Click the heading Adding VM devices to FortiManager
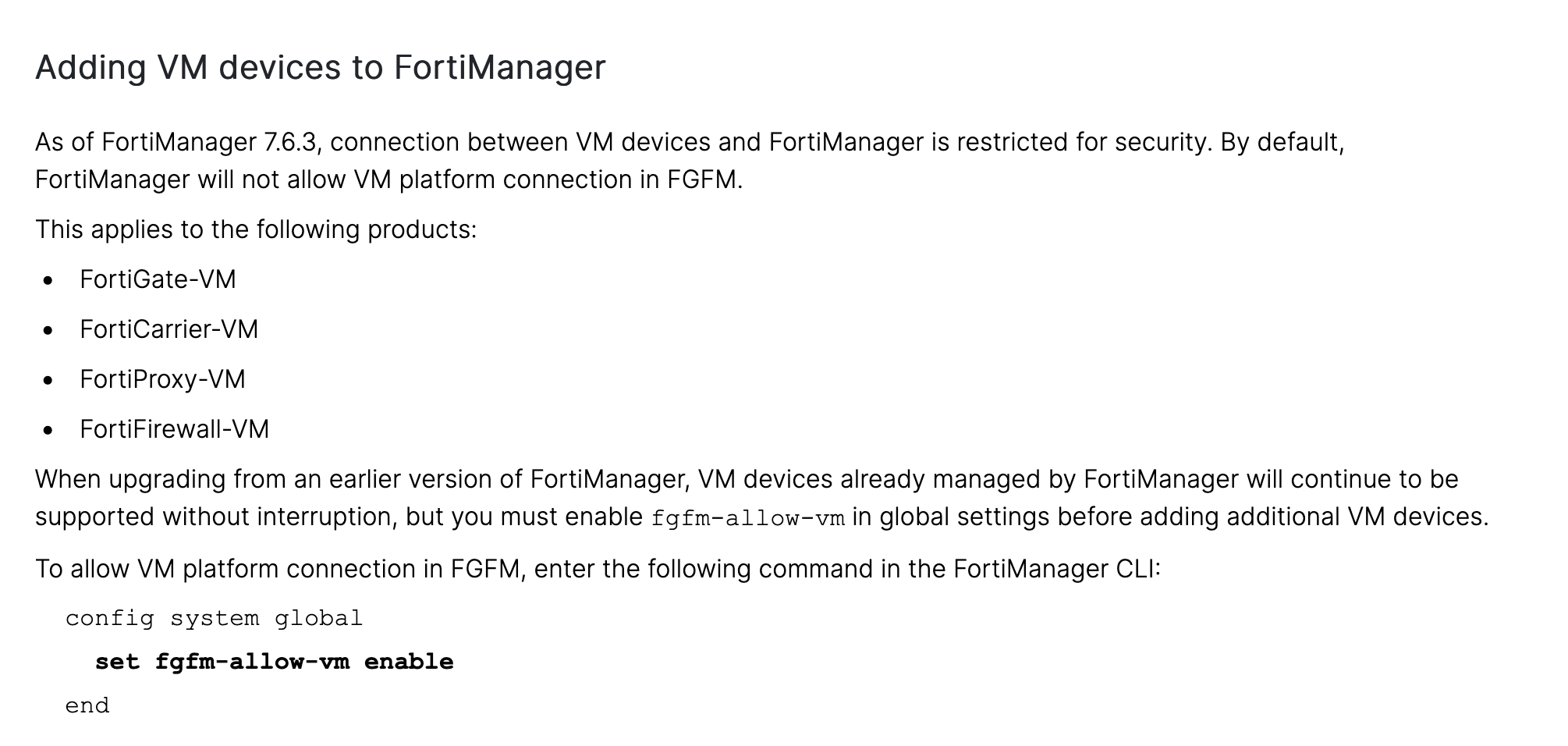The width and height of the screenshot is (1568, 746). click(x=320, y=67)
